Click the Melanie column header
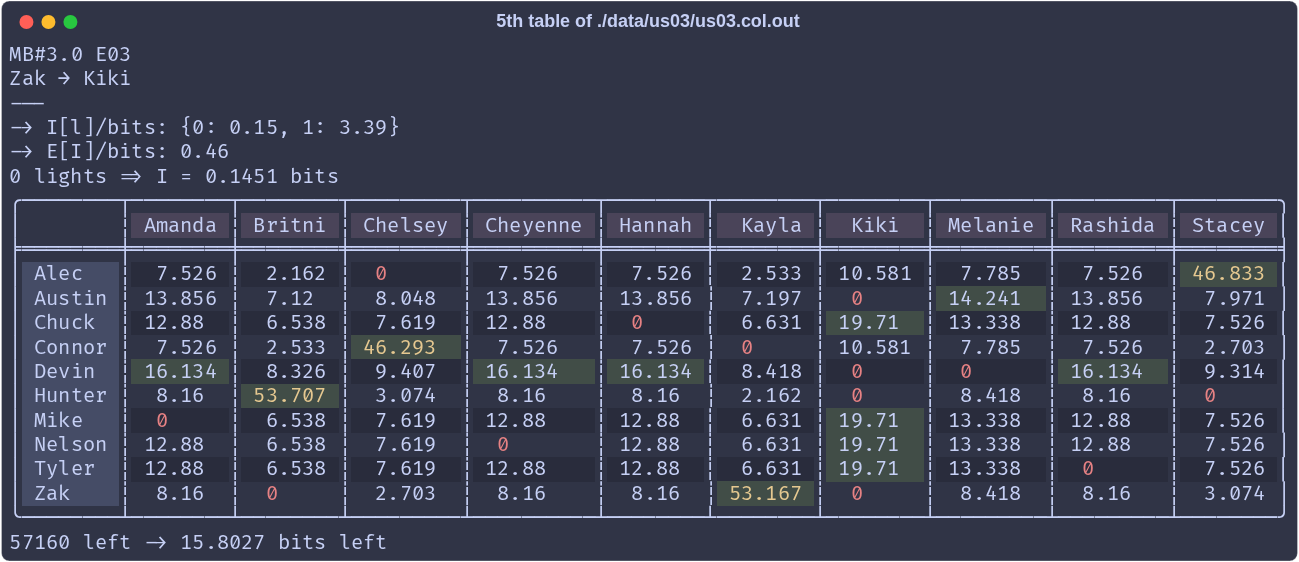The image size is (1299, 562). (992, 225)
